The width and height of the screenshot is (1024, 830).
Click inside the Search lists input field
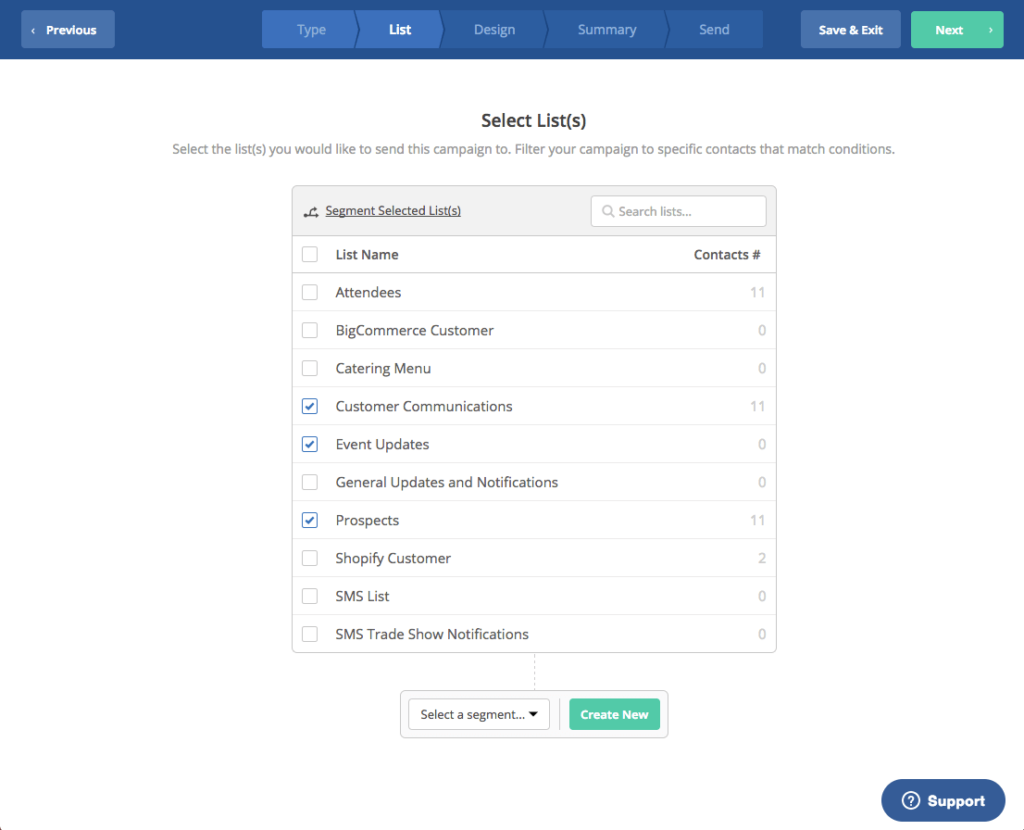680,211
